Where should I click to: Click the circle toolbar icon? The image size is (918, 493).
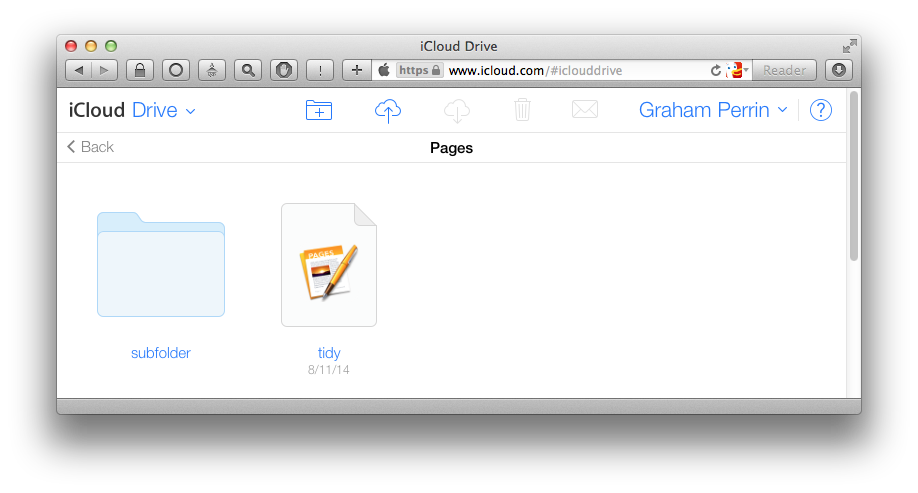[x=176, y=70]
